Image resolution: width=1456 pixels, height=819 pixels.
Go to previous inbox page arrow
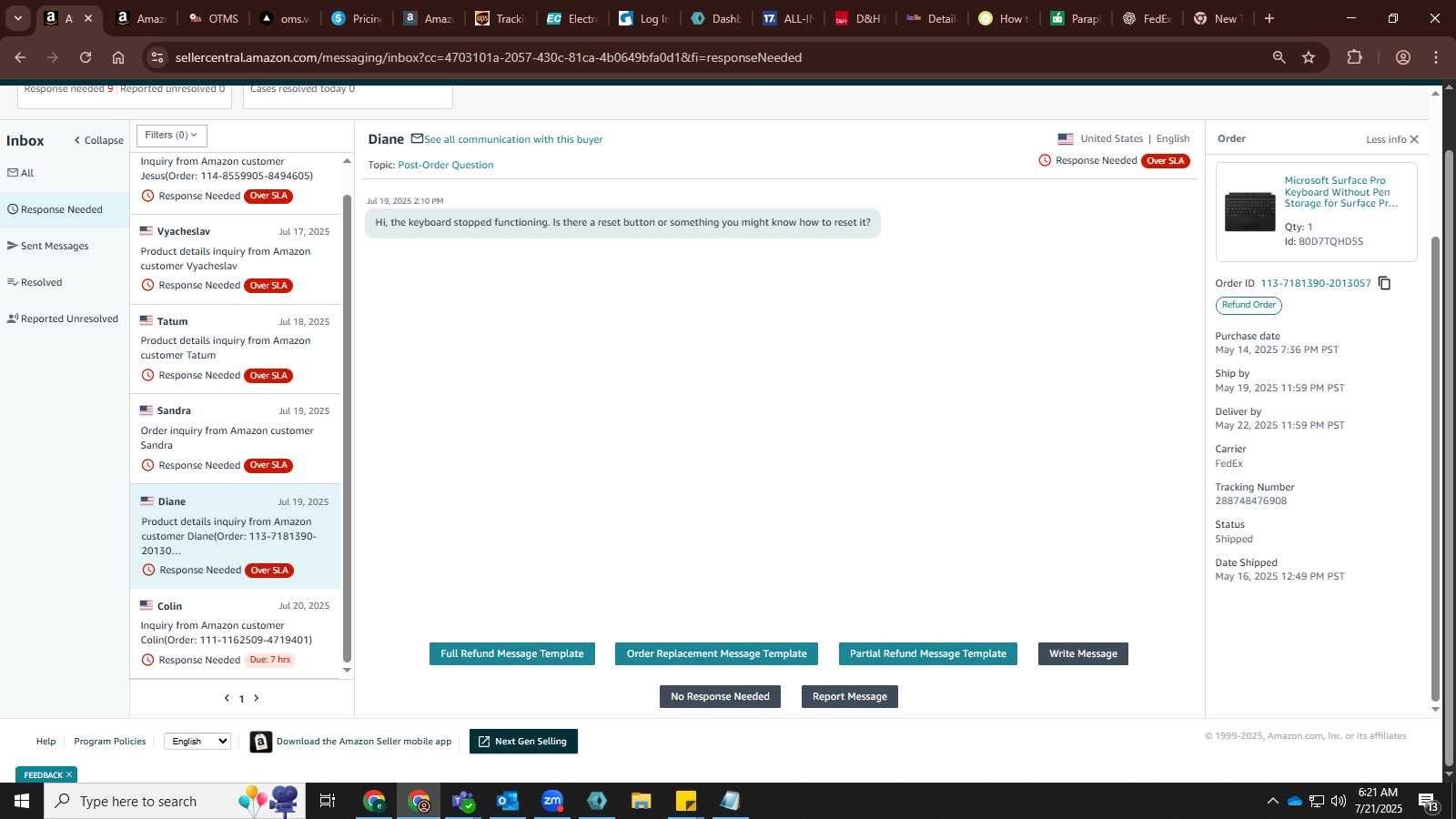(x=227, y=698)
